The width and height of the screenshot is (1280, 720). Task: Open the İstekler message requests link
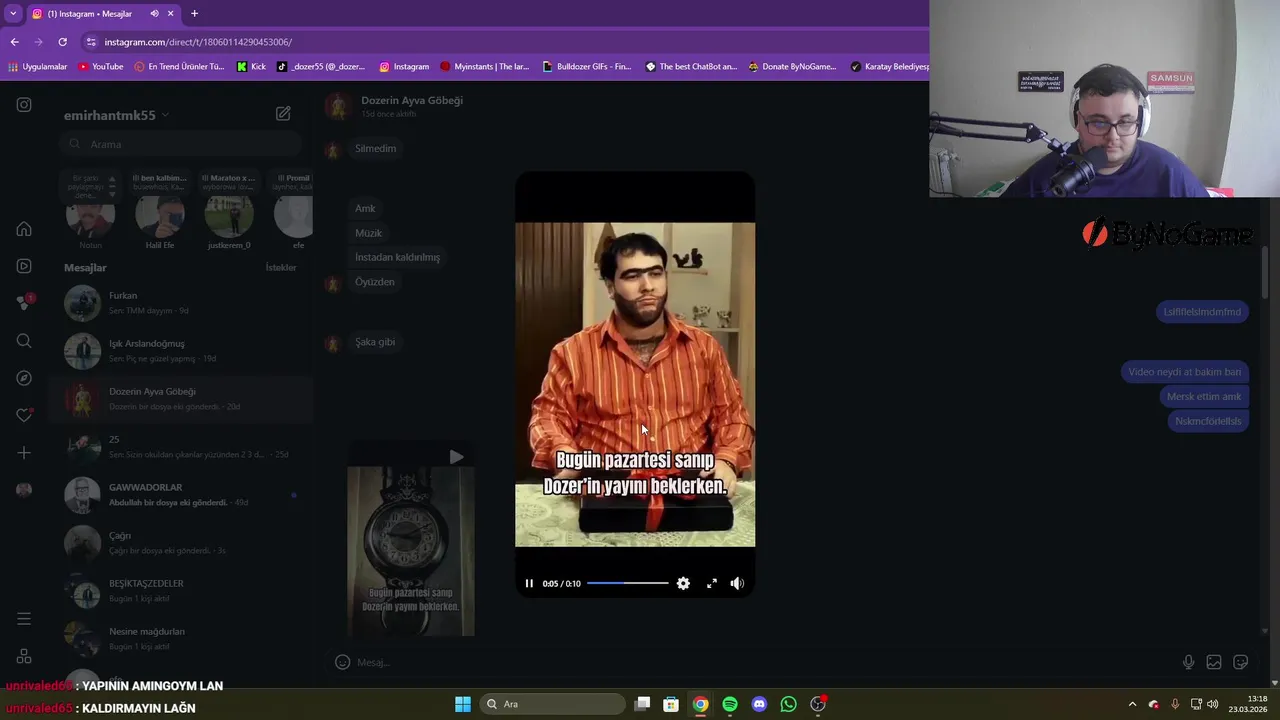click(281, 268)
